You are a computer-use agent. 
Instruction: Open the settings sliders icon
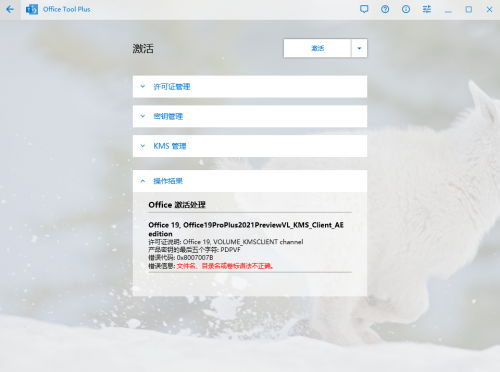pos(427,9)
